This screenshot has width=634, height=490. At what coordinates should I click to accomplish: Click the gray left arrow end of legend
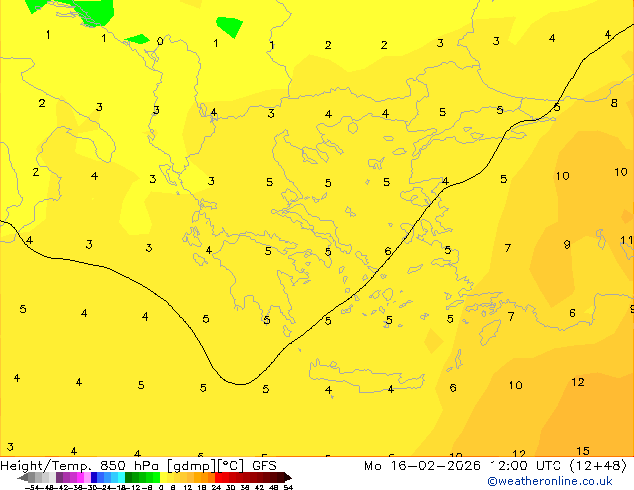point(23,477)
